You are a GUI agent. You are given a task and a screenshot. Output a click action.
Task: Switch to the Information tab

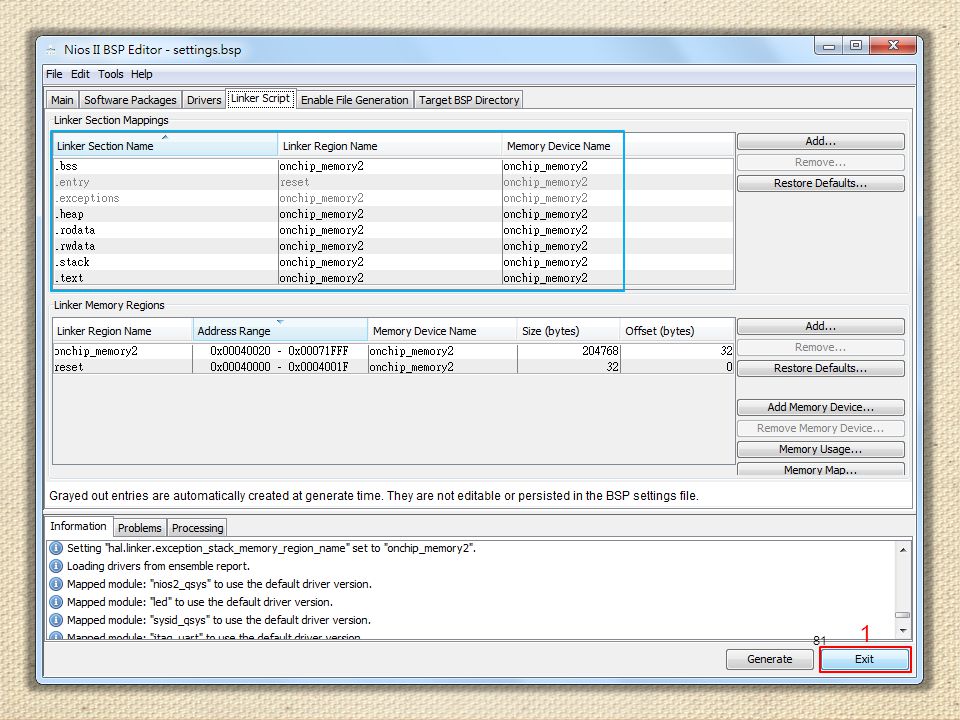(78, 526)
